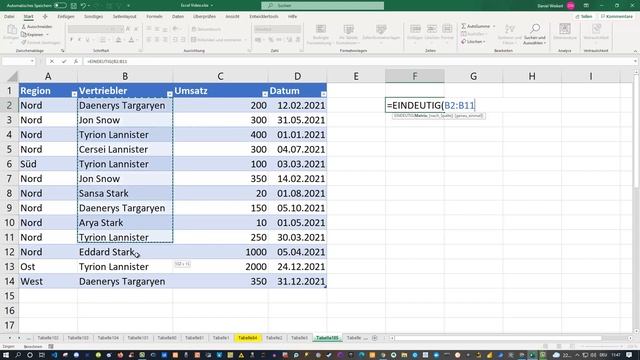Image resolution: width=640 pixels, height=360 pixels.
Task: Click the date cell 24.12.2021
Action: 298,267
